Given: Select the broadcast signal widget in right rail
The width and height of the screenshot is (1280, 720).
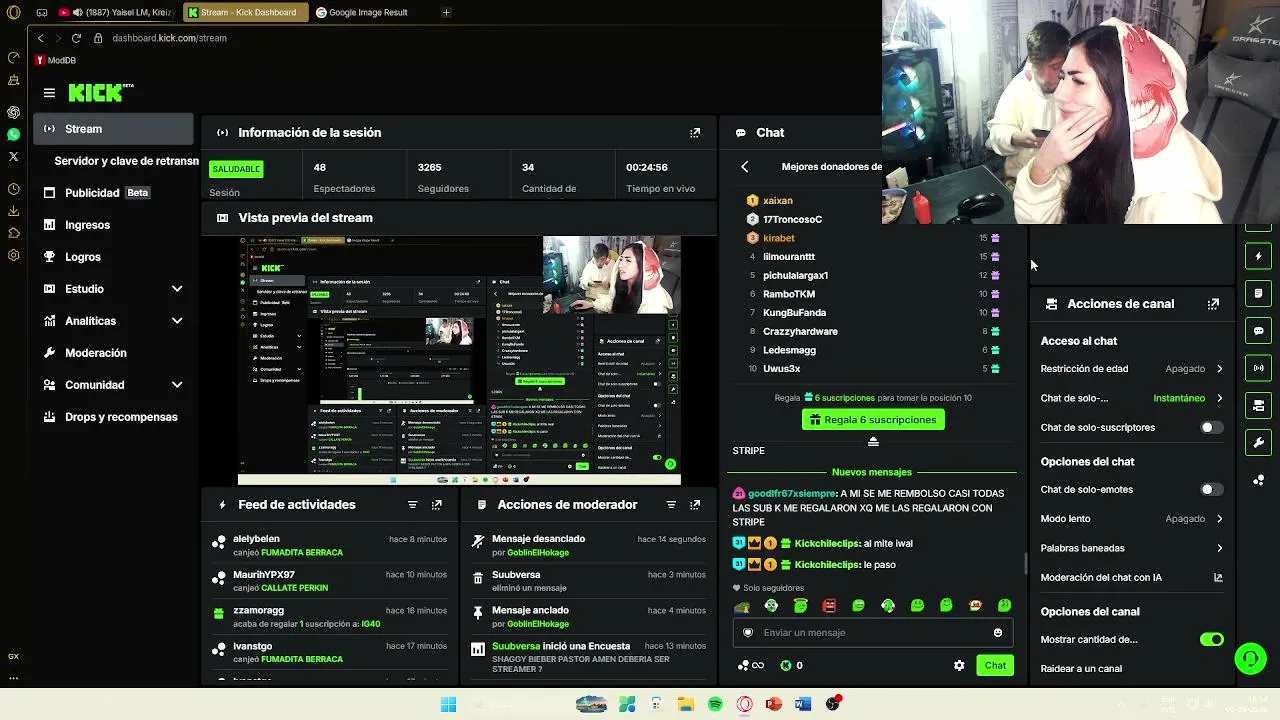Looking at the screenshot, I should coord(1258,368).
